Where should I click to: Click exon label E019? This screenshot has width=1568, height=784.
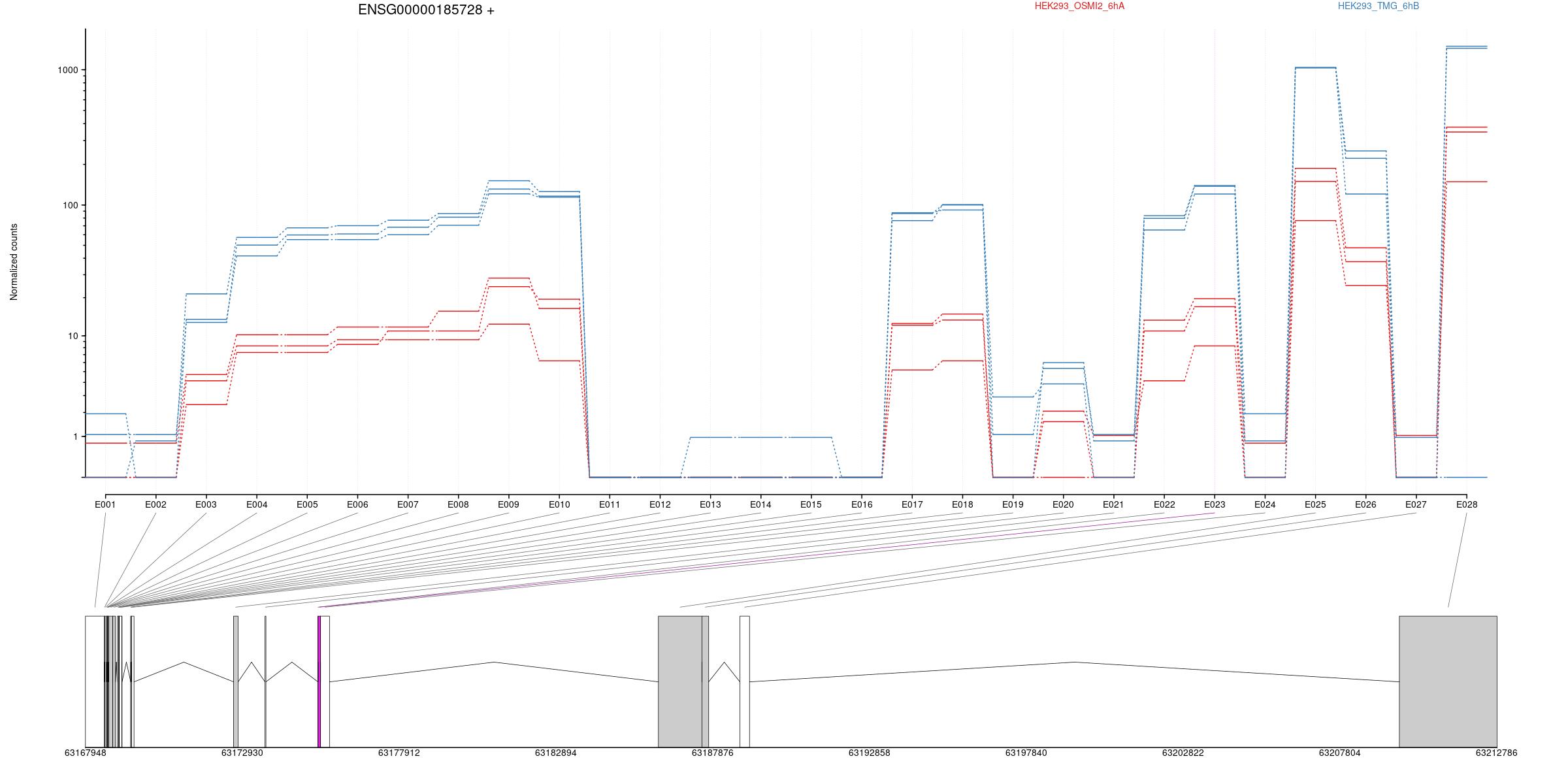point(1013,504)
